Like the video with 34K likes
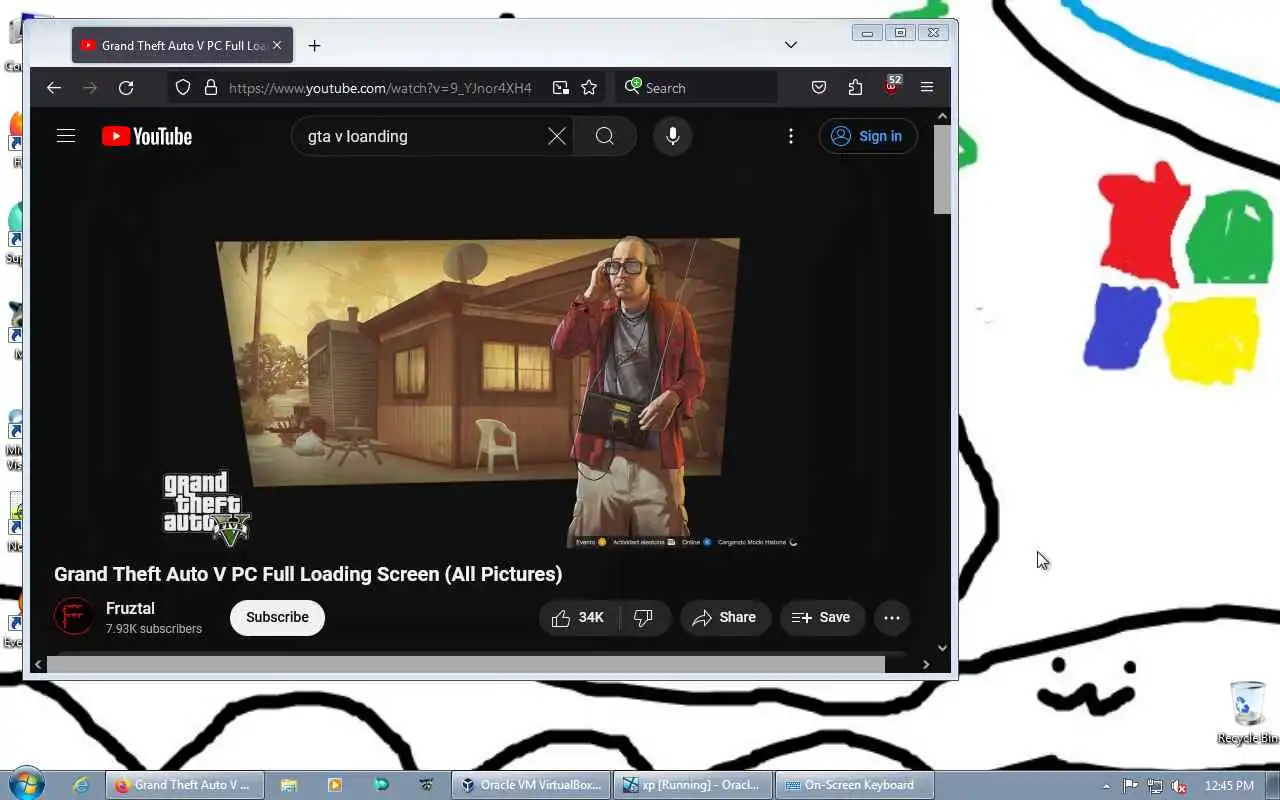 click(579, 617)
